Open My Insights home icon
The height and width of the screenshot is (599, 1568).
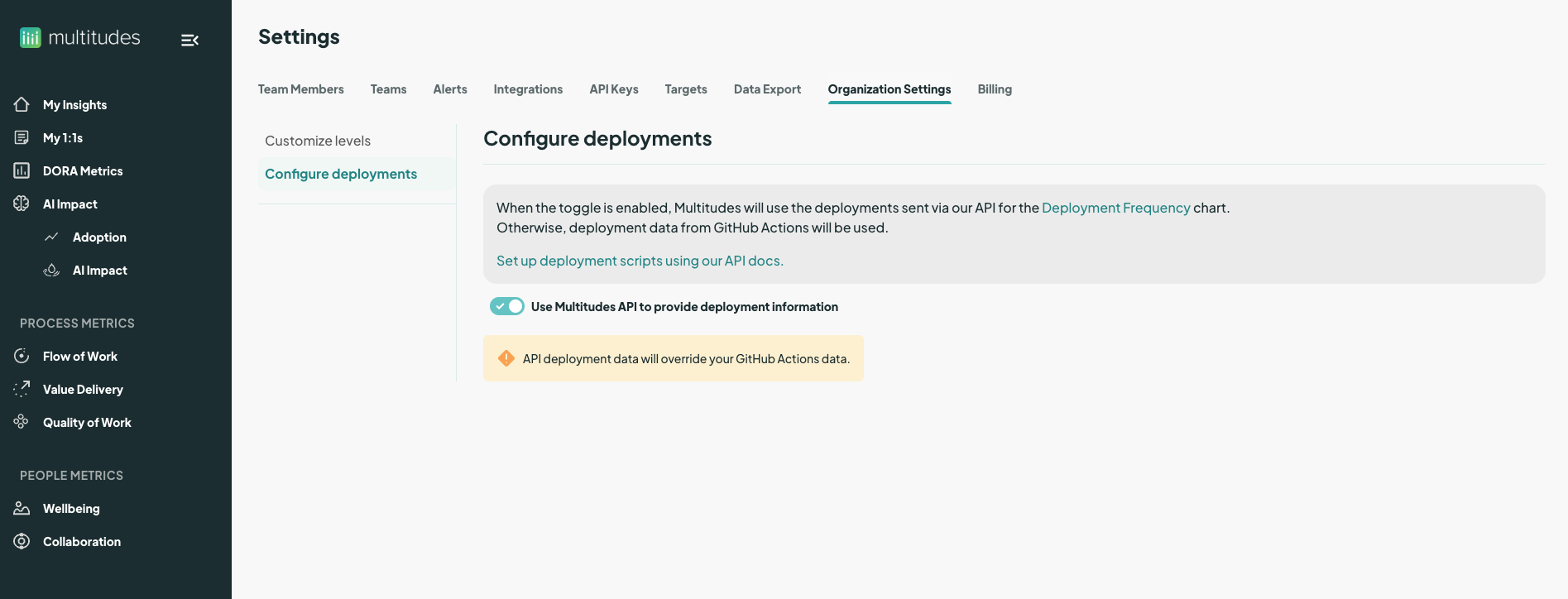click(22, 104)
